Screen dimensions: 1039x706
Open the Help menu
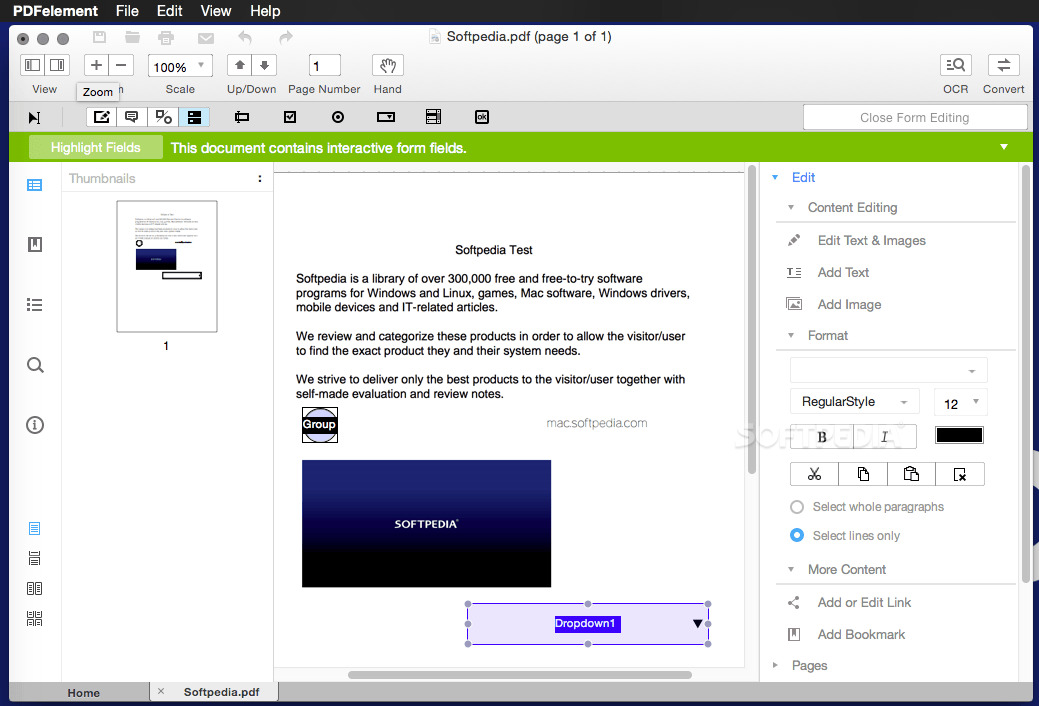coord(265,11)
